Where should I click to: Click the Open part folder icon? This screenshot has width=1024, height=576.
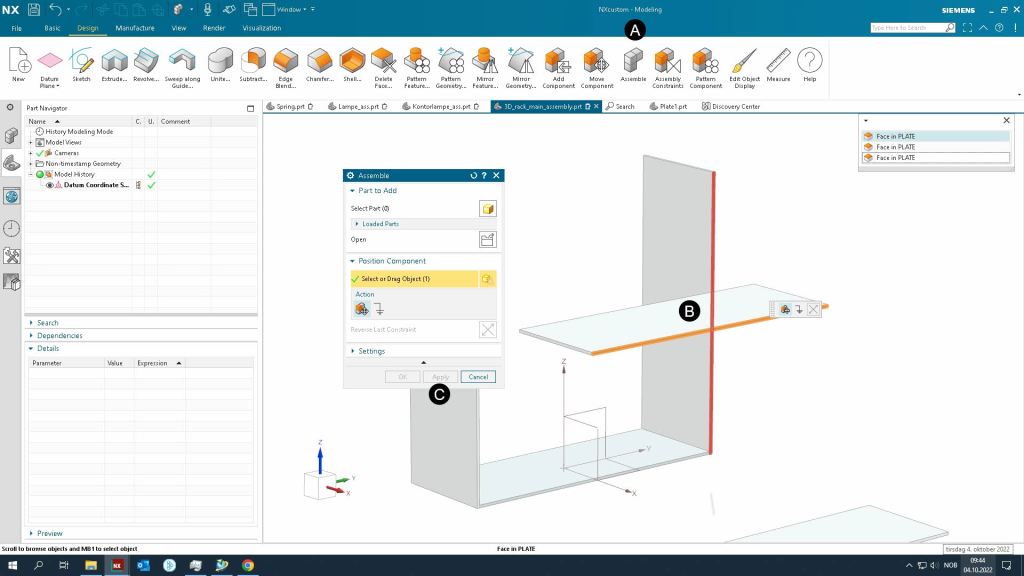pyautogui.click(x=488, y=240)
